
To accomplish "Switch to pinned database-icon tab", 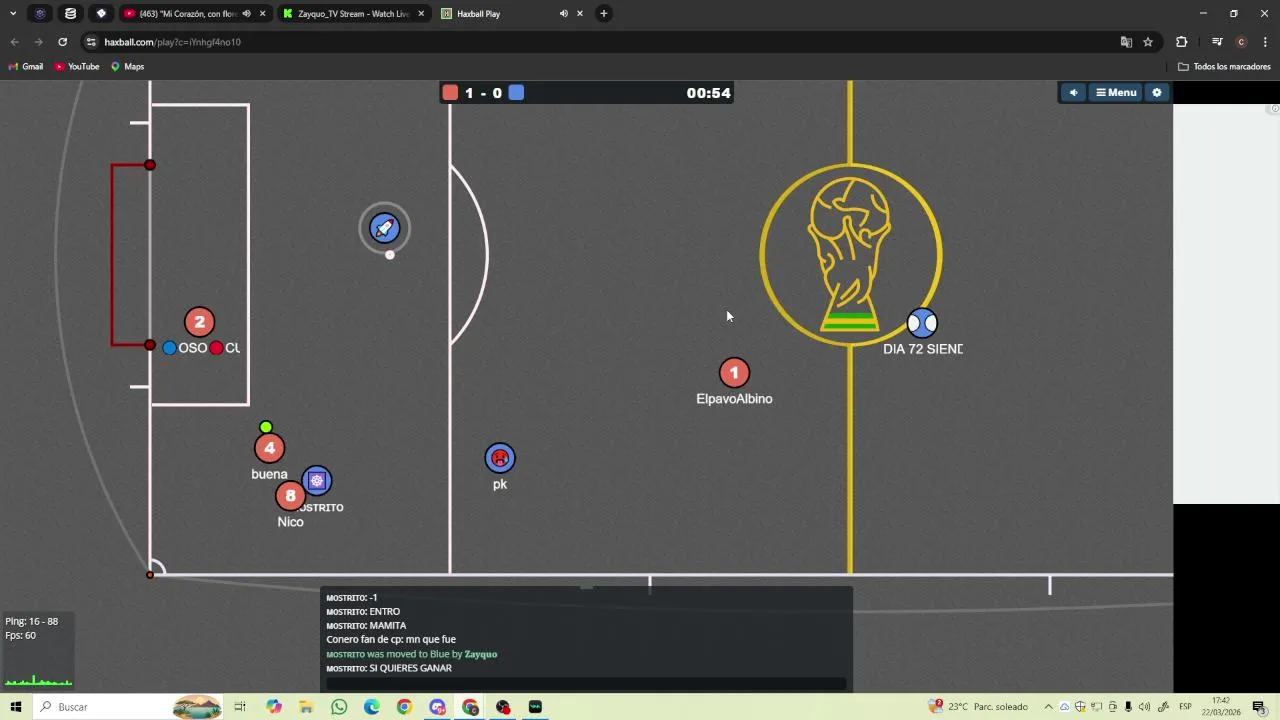I will point(70,13).
